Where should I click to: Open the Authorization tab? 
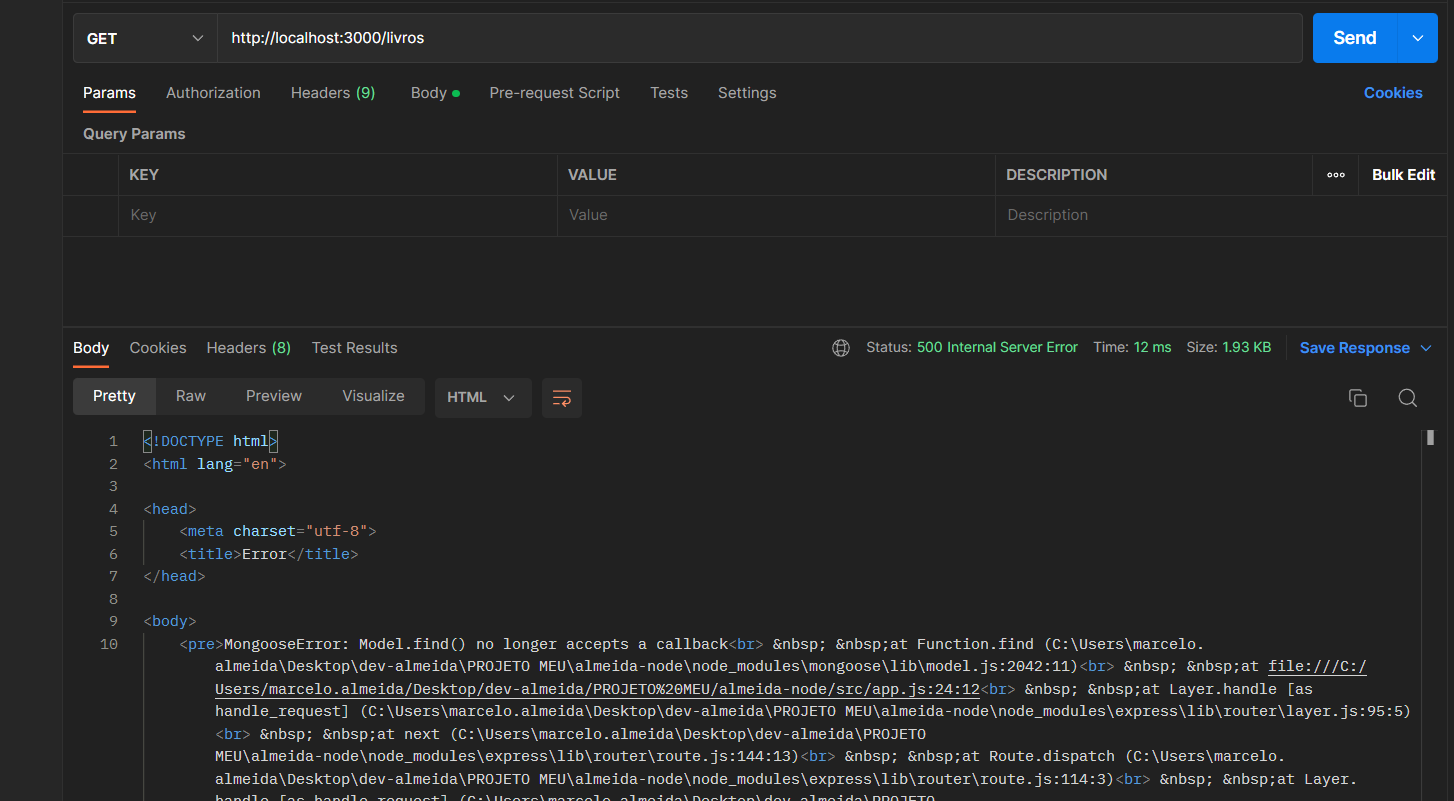213,93
